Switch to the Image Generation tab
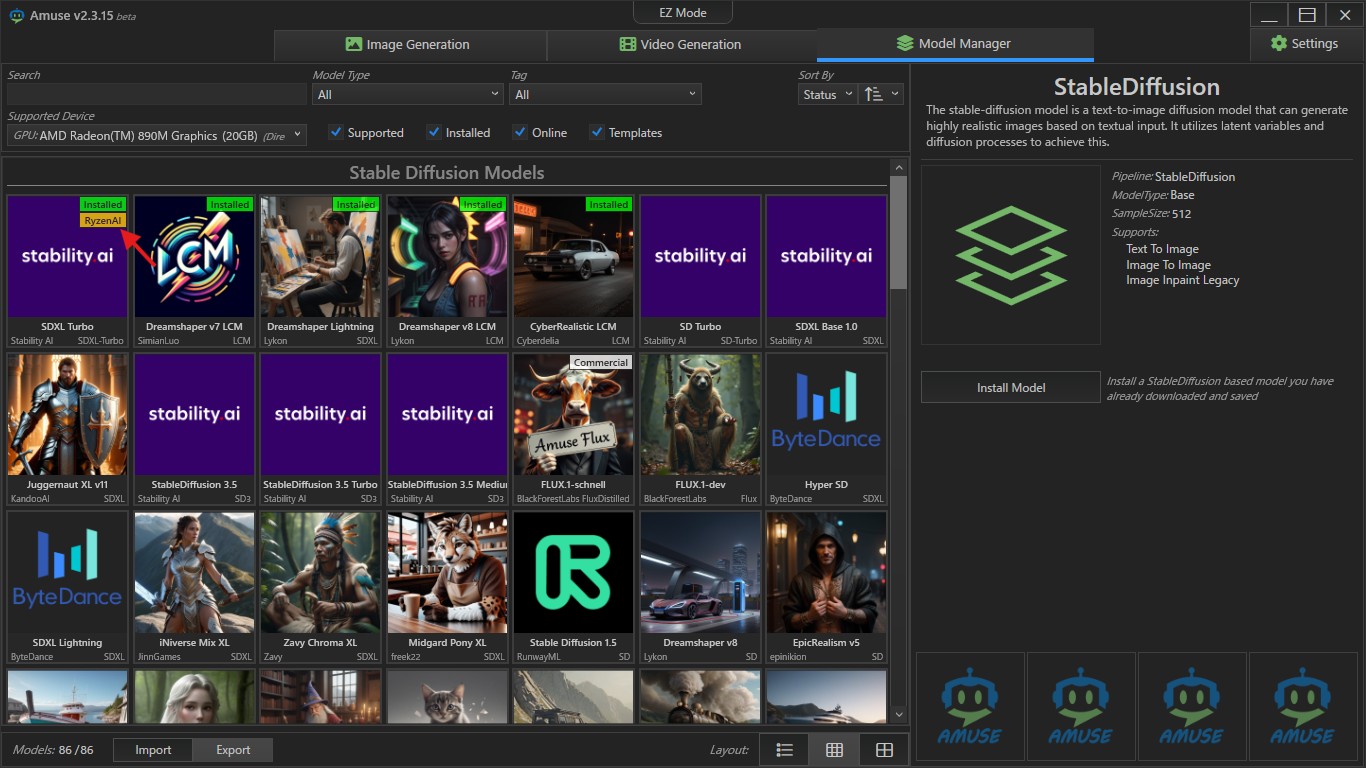The image size is (1366, 768). tap(408, 44)
